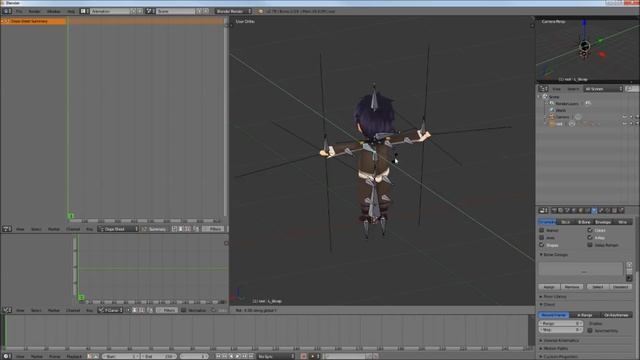Toggle Axes checkbox in armature display
The image size is (640, 360).
tap(542, 238)
